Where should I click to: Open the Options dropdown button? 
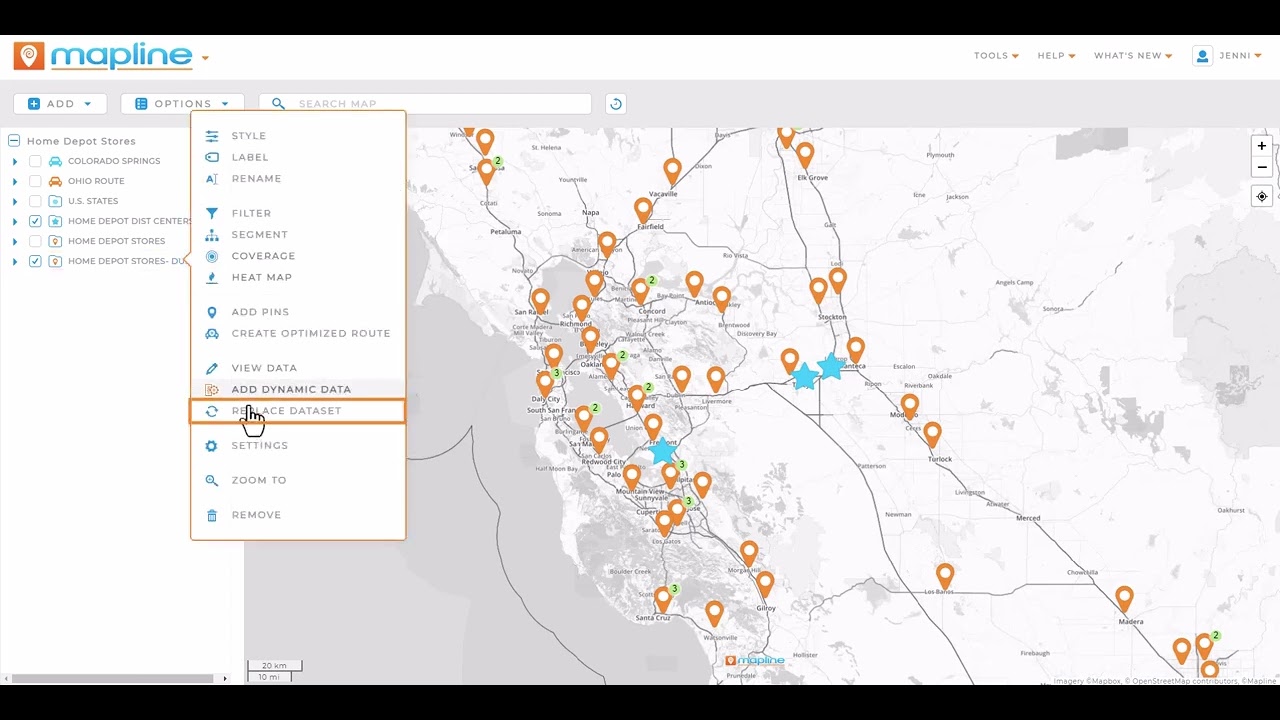pos(182,104)
